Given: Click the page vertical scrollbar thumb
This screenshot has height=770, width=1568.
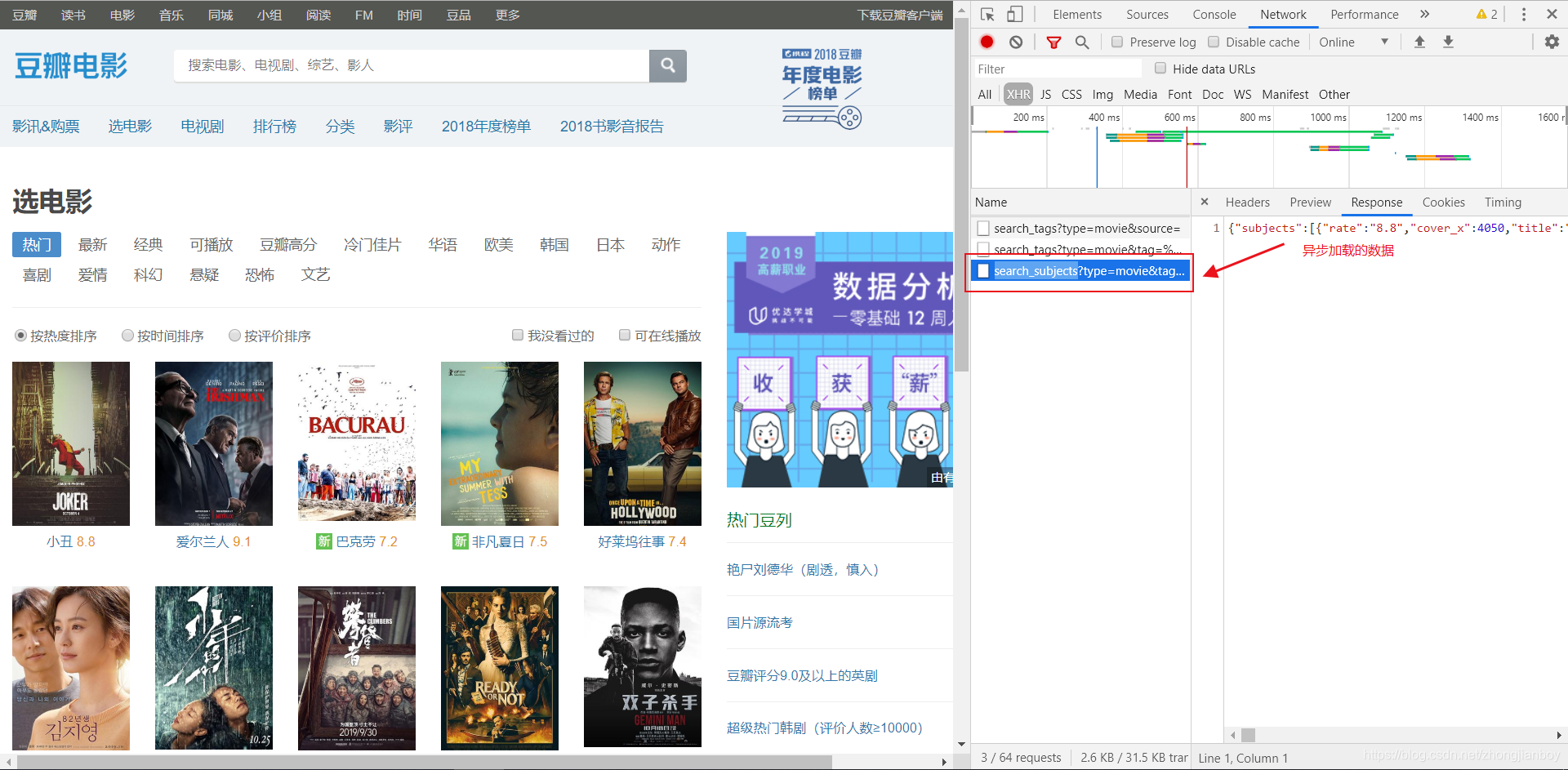Looking at the screenshot, I should pyautogui.click(x=961, y=194).
